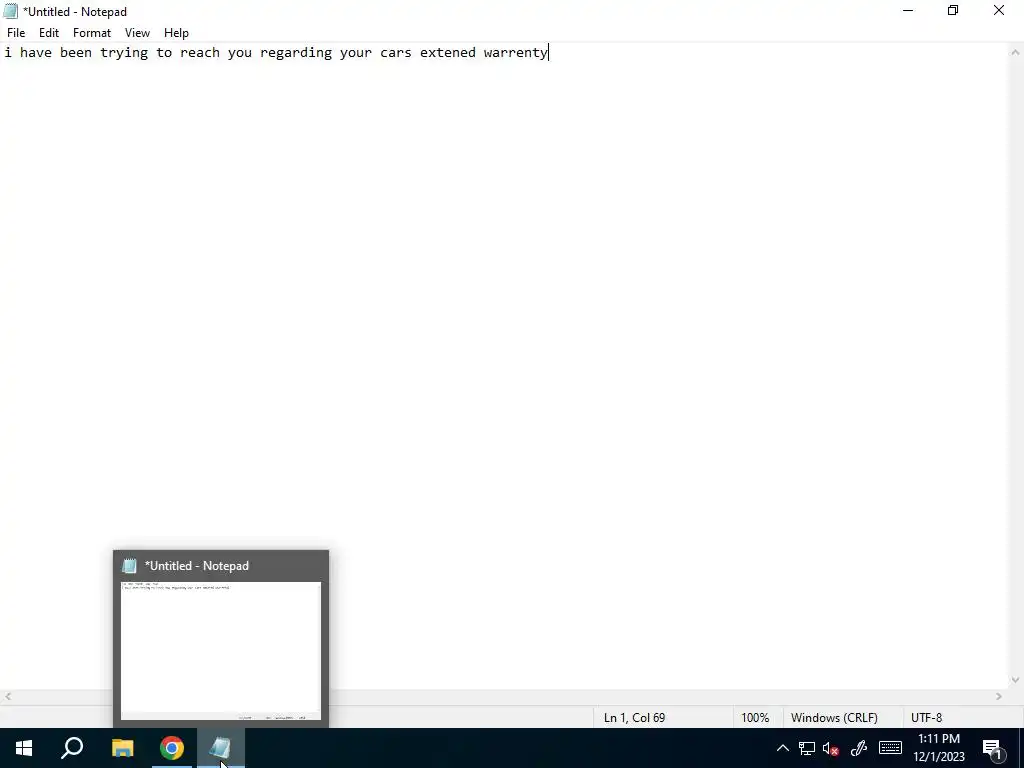Open the Help menu
The height and width of the screenshot is (768, 1024).
[176, 33]
